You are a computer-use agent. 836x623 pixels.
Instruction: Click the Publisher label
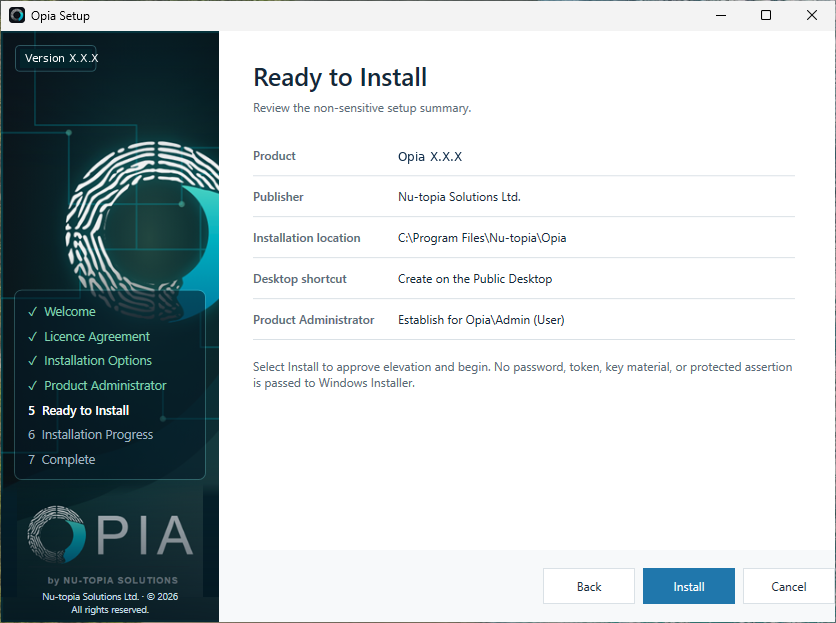tap(278, 197)
